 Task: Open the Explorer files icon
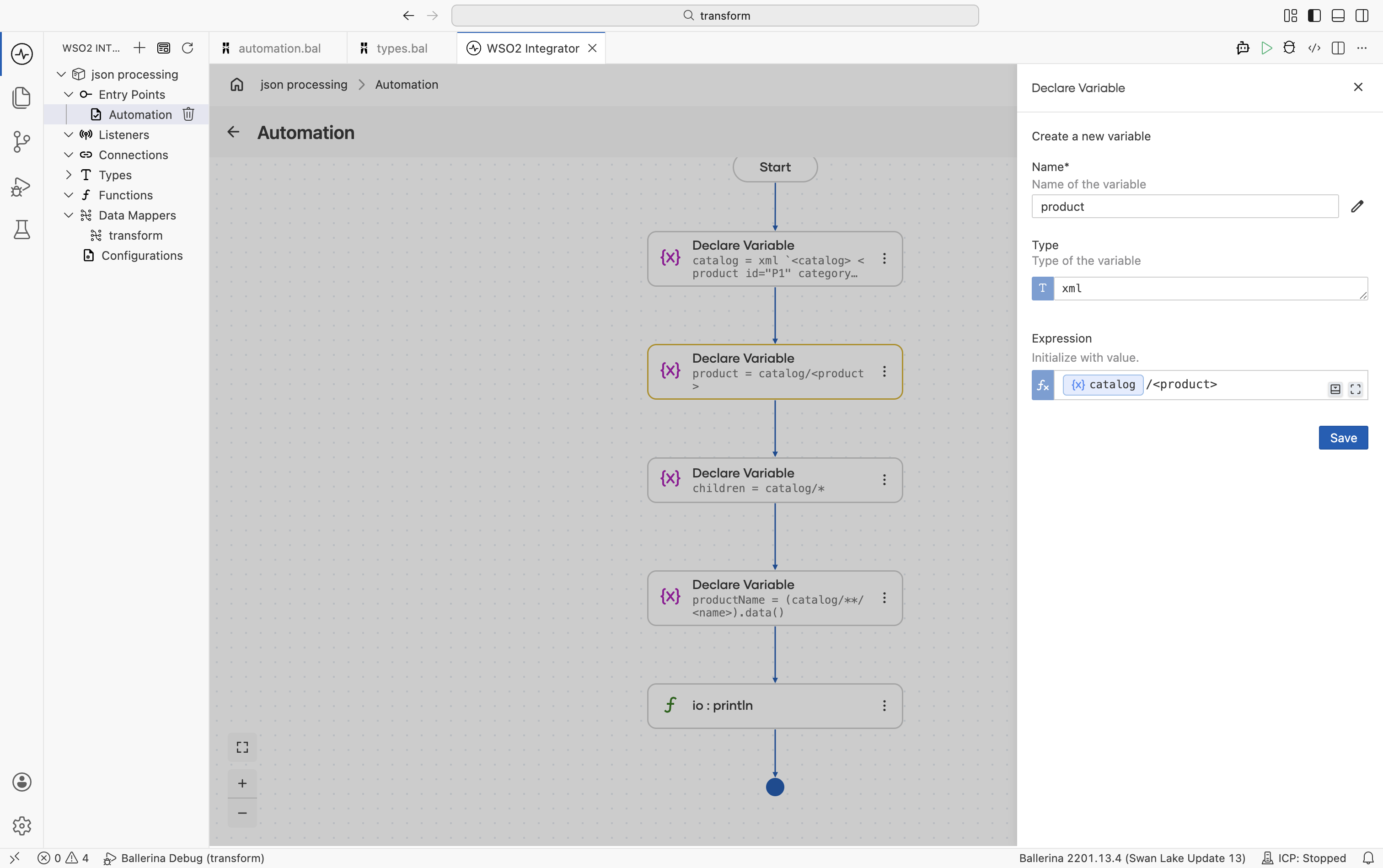pyautogui.click(x=22, y=97)
